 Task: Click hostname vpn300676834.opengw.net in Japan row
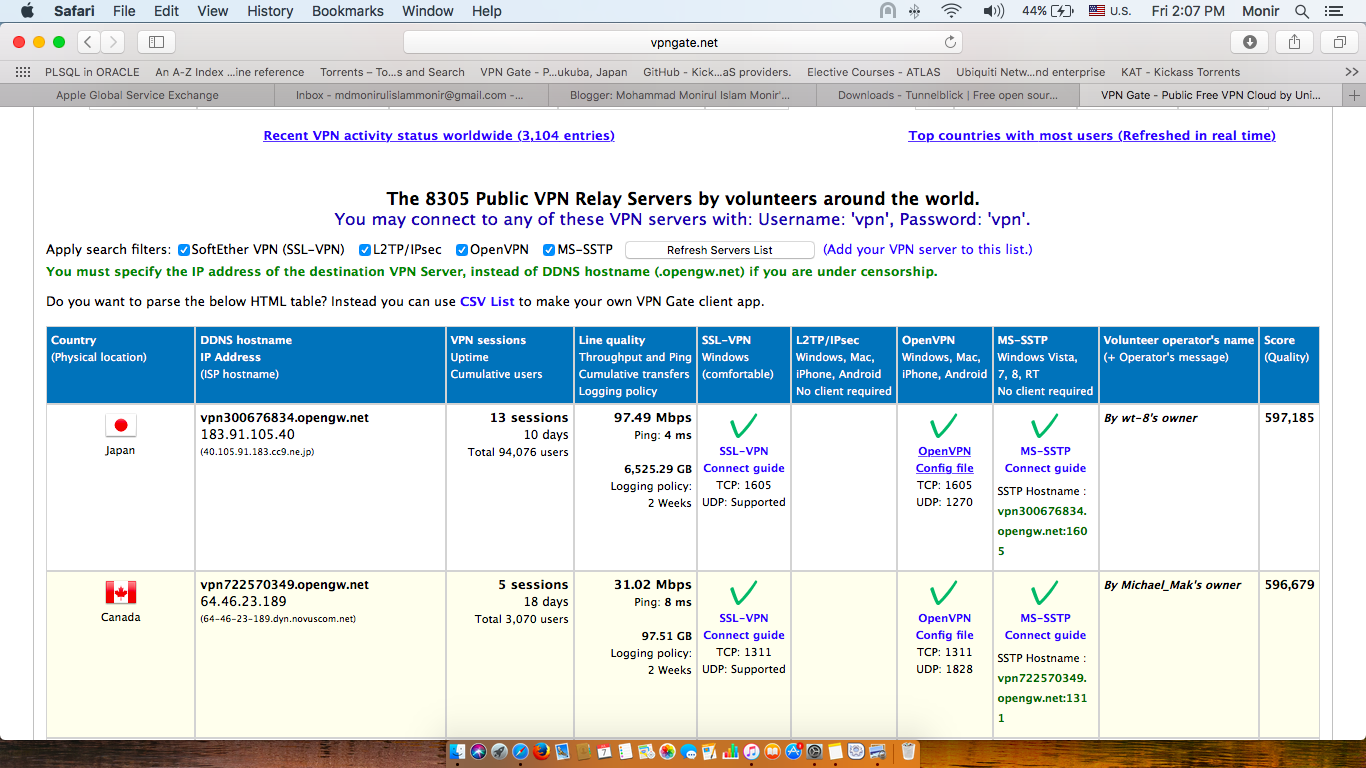(284, 418)
